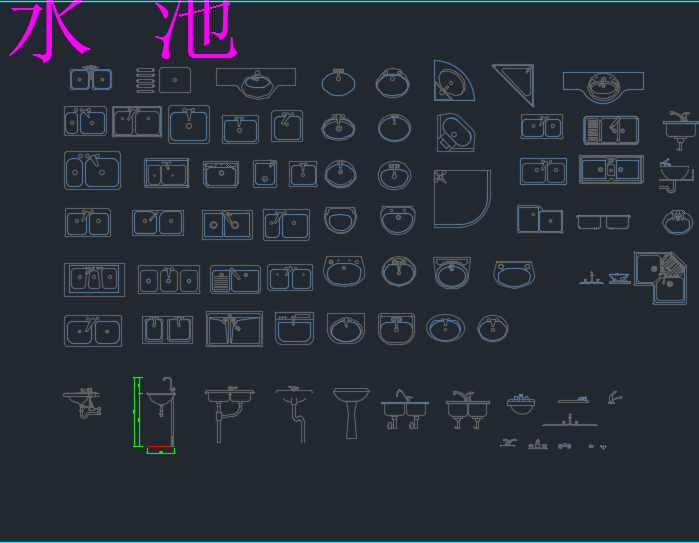Select the side-view sink with faucet at right edge

click(680, 131)
